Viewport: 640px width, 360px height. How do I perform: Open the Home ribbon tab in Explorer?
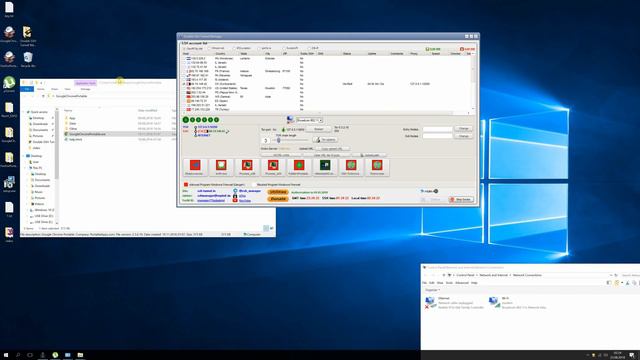coord(41,89)
